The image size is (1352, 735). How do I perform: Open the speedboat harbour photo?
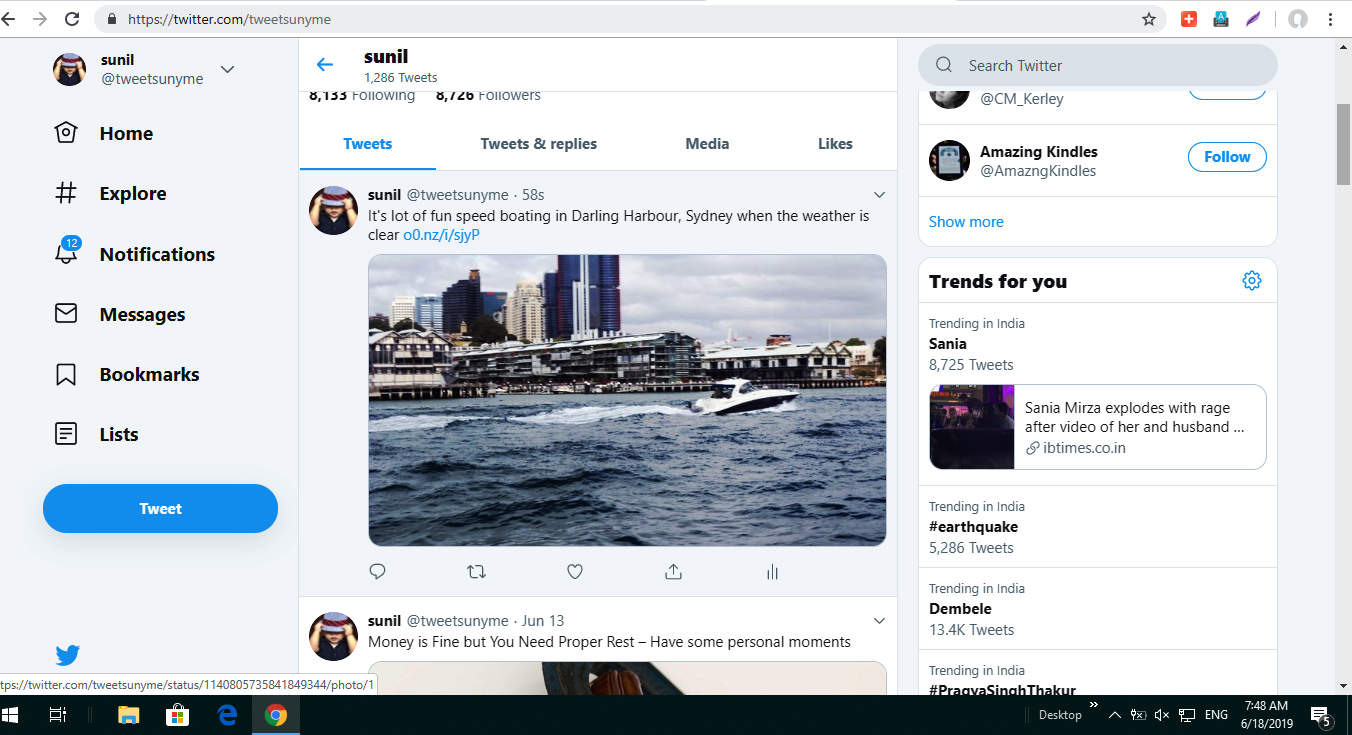[627, 400]
